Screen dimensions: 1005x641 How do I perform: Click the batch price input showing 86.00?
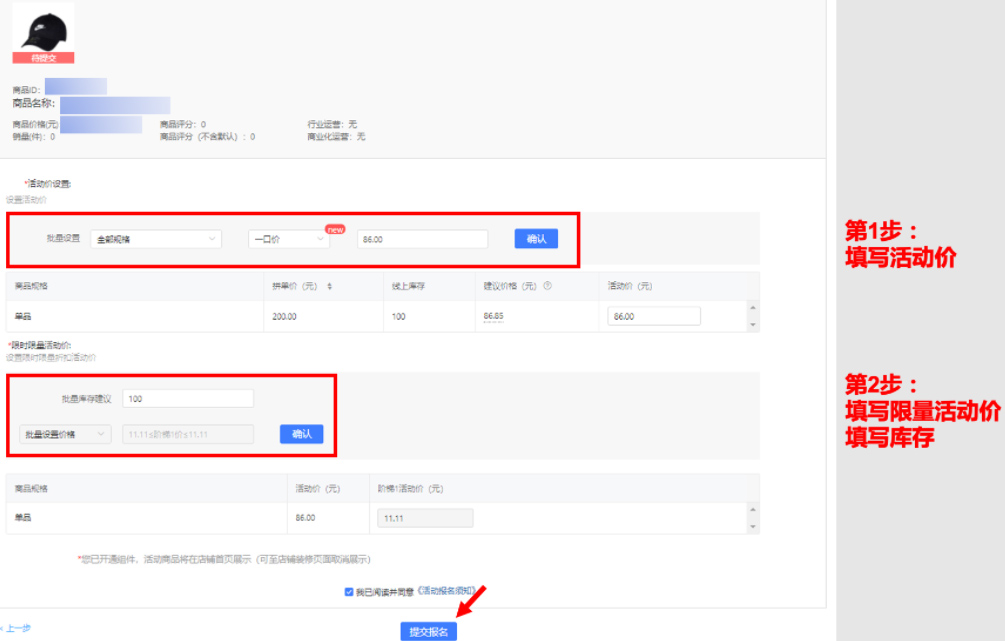point(422,240)
